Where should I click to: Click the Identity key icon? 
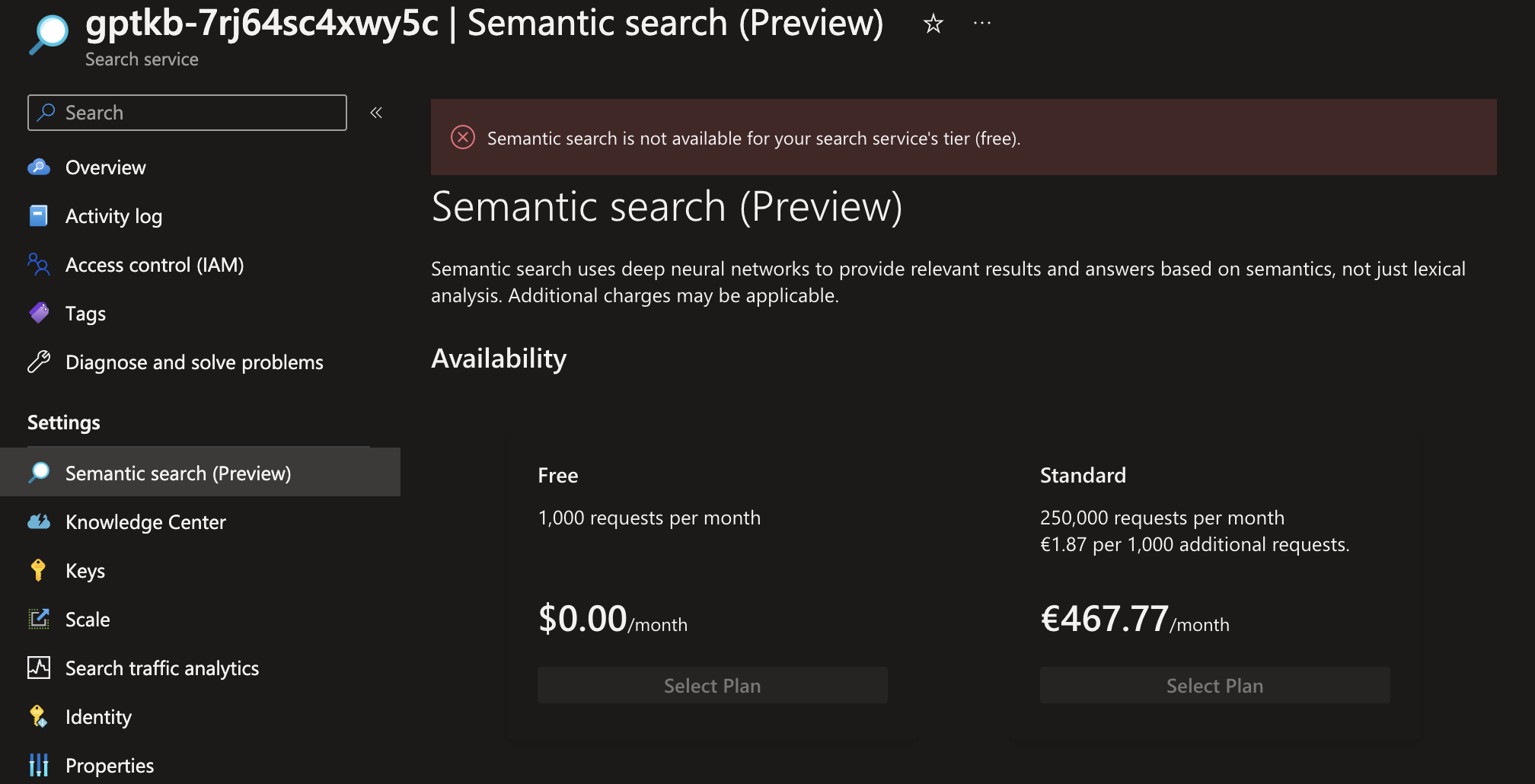coord(38,716)
